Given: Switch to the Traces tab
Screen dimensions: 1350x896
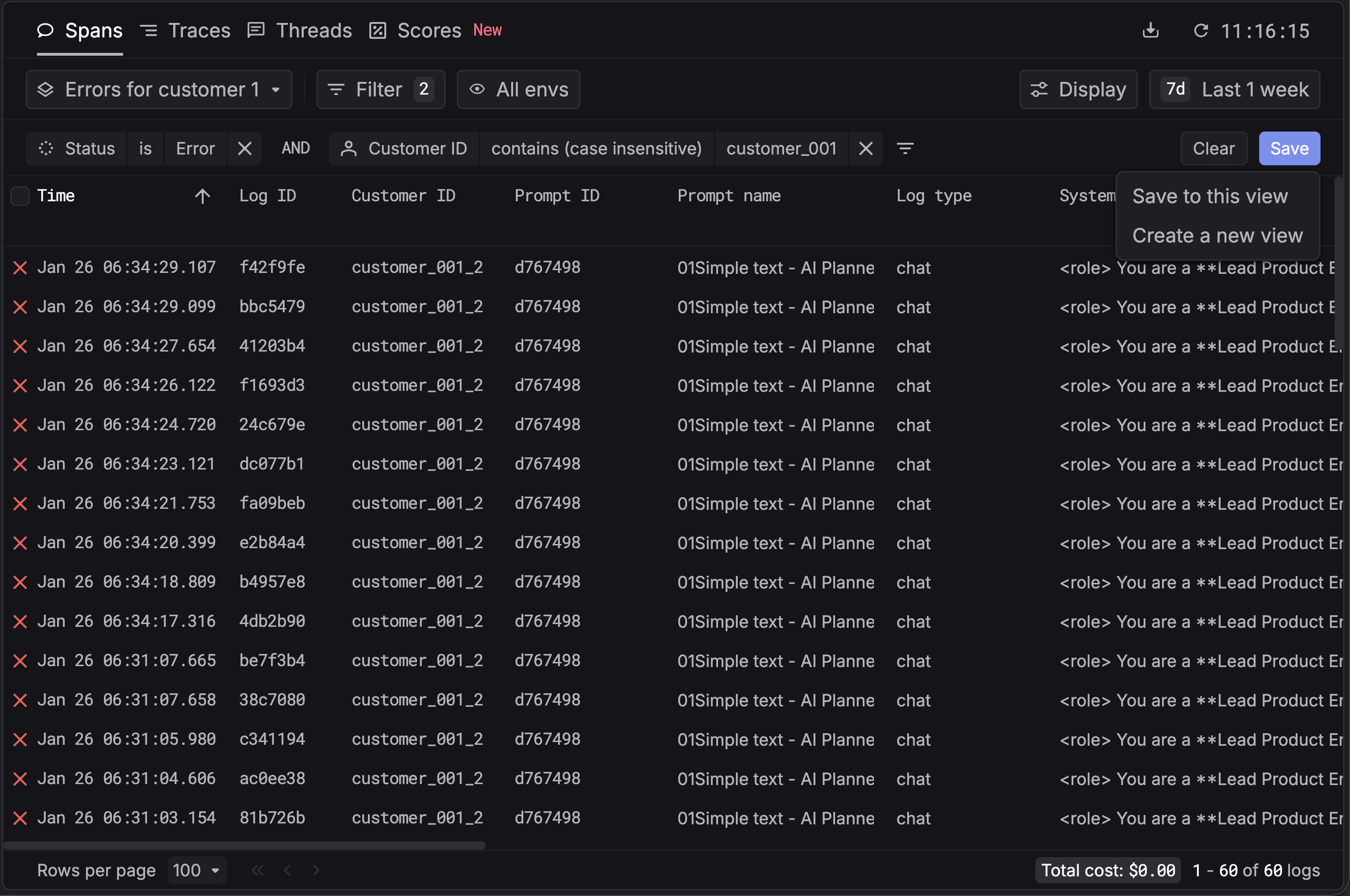Looking at the screenshot, I should [x=185, y=30].
